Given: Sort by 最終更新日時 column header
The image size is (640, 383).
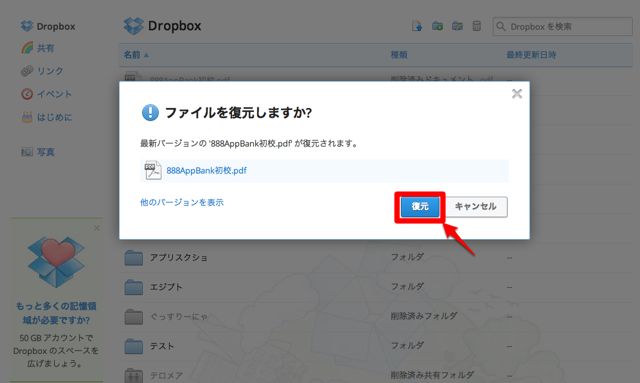Looking at the screenshot, I should 531,55.
